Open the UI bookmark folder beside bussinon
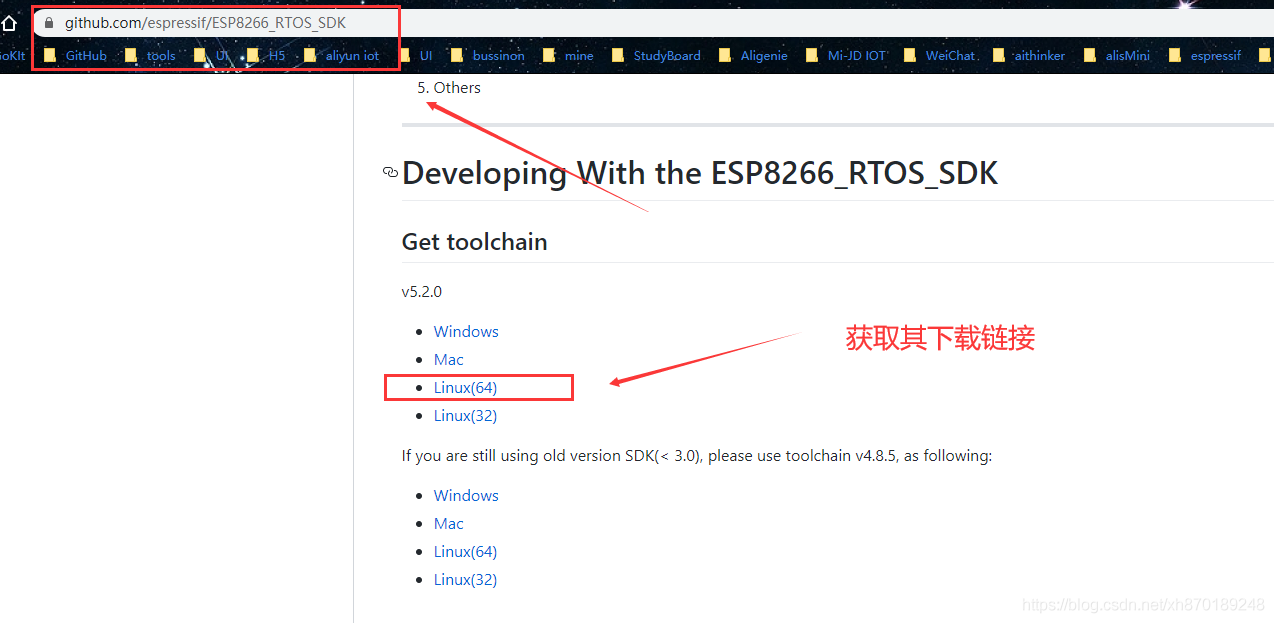This screenshot has height=623, width=1274. 416,56
